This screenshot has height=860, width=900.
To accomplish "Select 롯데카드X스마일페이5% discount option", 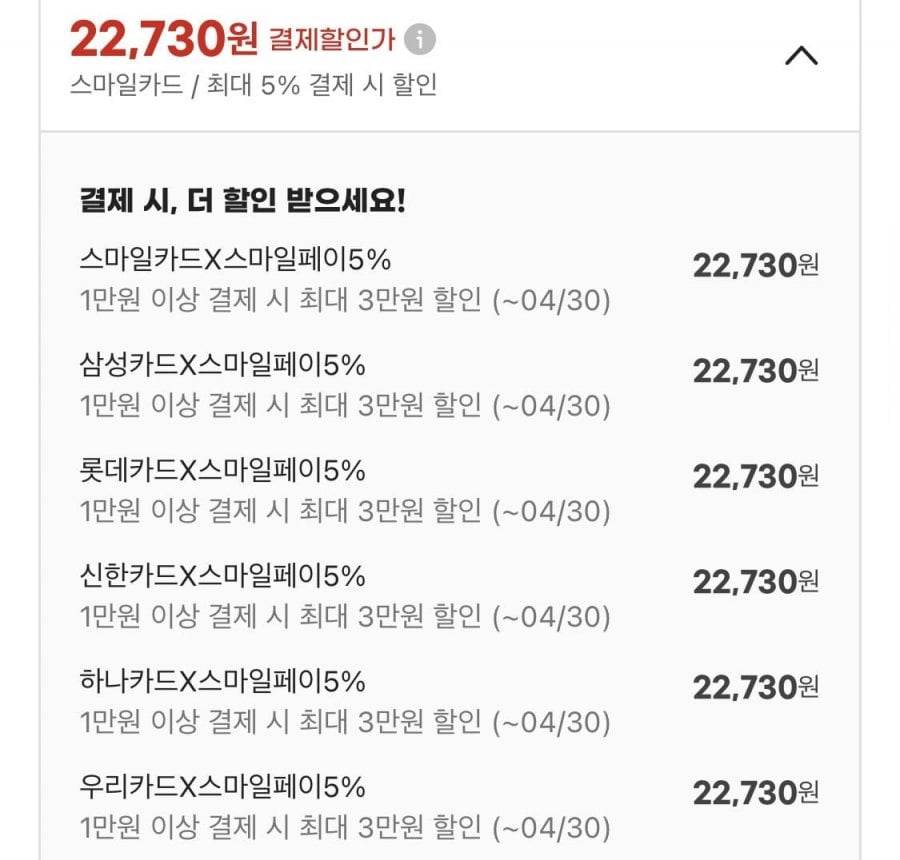I will (x=222, y=470).
